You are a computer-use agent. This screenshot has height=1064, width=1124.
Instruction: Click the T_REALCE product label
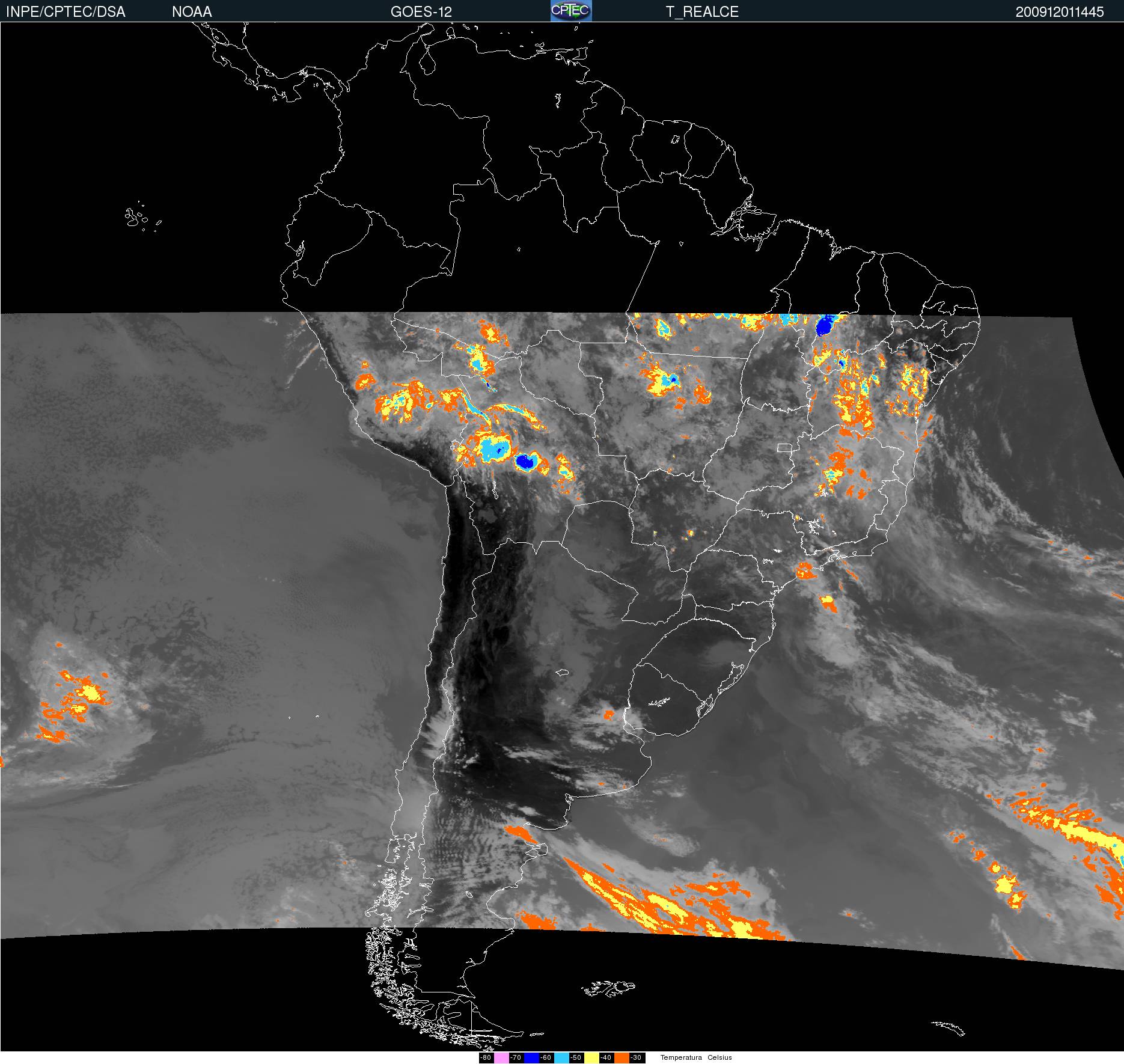[x=702, y=11]
